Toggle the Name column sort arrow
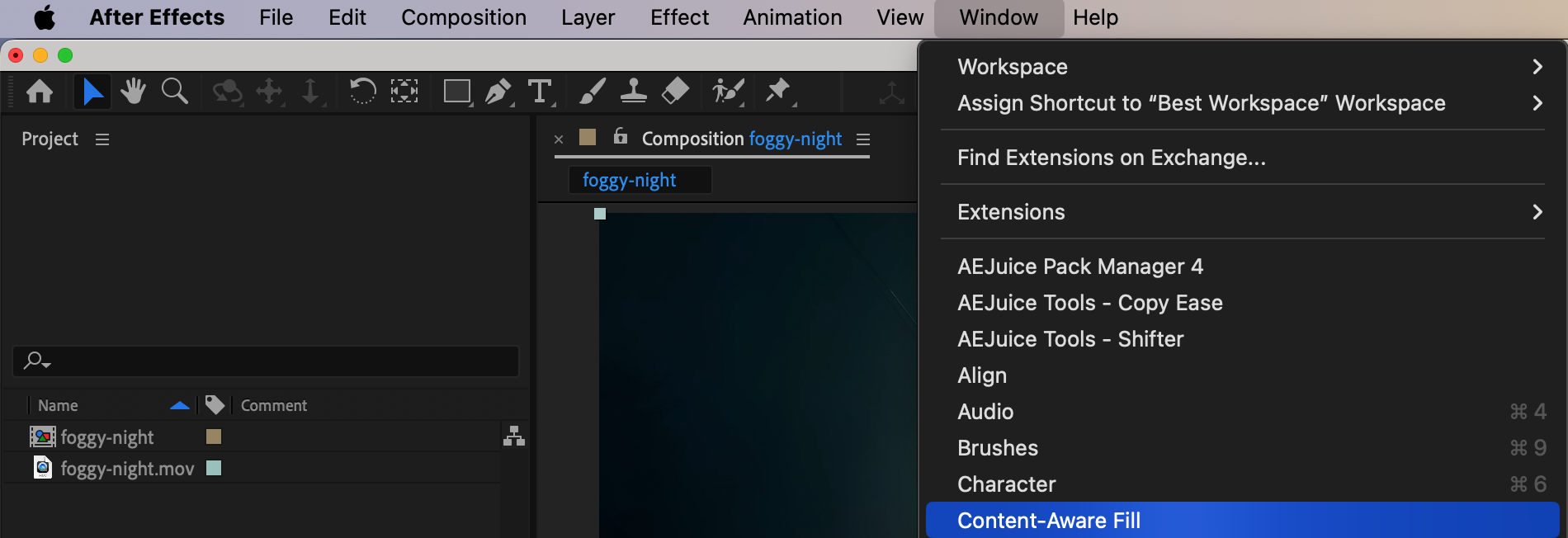 pos(180,405)
